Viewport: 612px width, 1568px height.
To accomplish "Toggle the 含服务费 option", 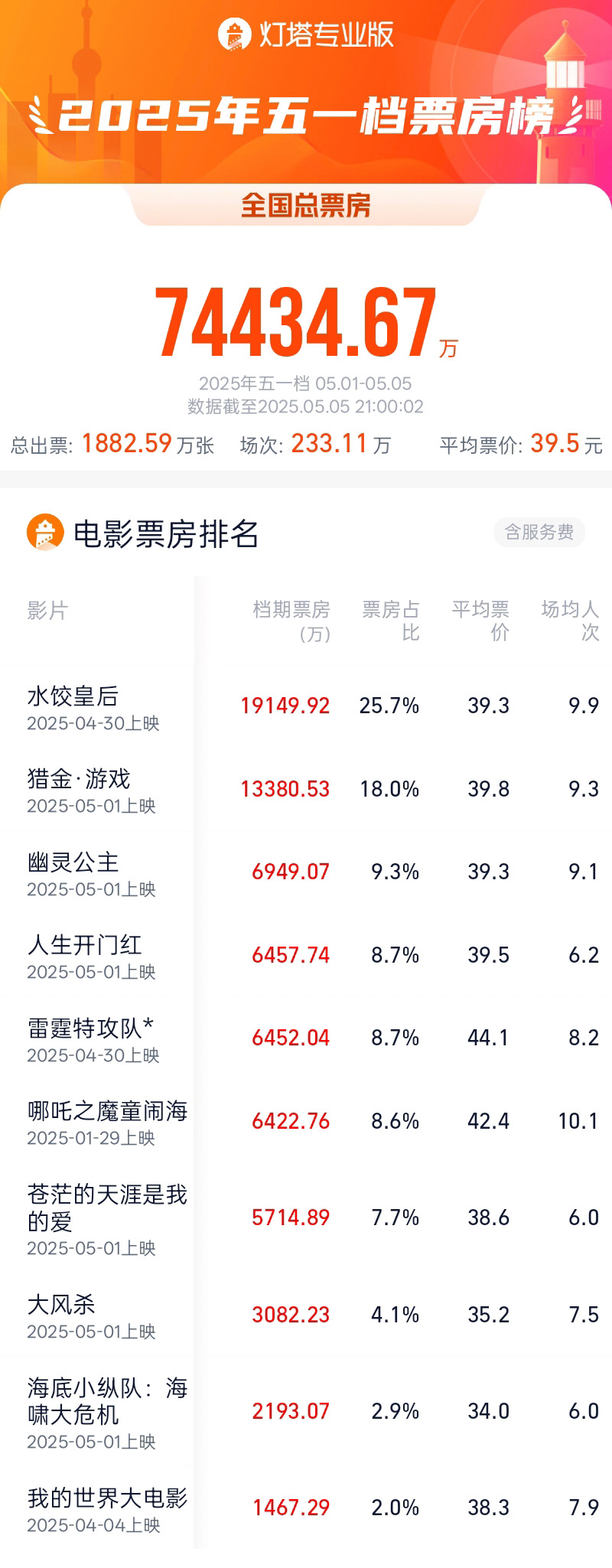I will [x=539, y=532].
